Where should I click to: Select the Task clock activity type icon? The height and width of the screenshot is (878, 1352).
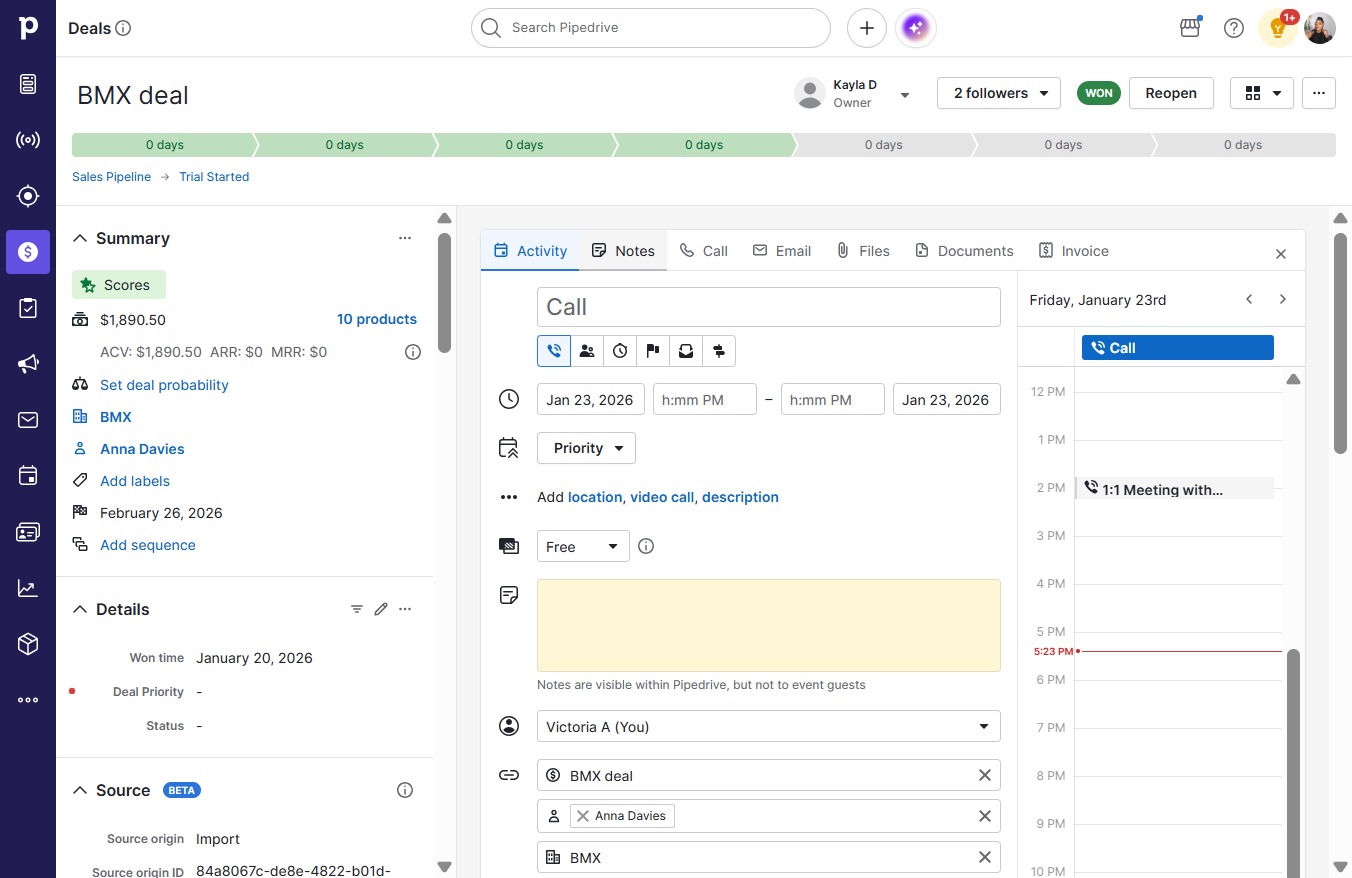pos(620,351)
